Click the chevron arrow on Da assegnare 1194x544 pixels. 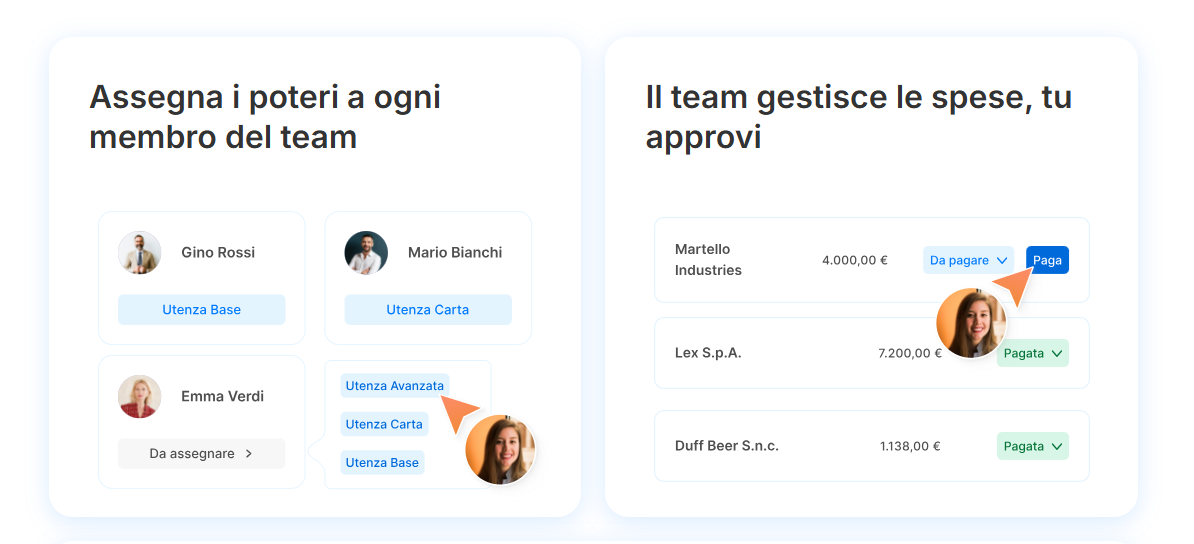tap(249, 454)
